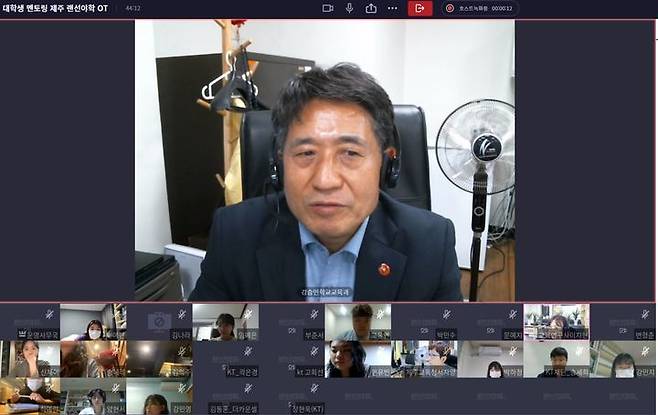Viewport: 658px width, 415px height.
Task: Click the meeting title ending in OT
Action: 55,8
